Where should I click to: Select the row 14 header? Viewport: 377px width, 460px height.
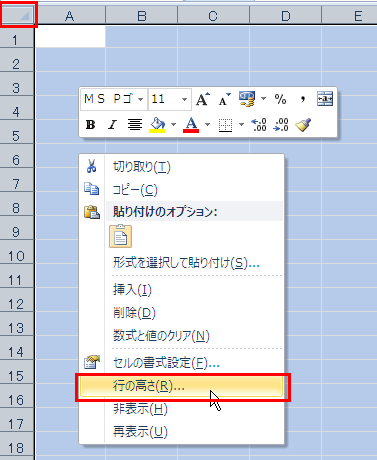[x=17, y=348]
